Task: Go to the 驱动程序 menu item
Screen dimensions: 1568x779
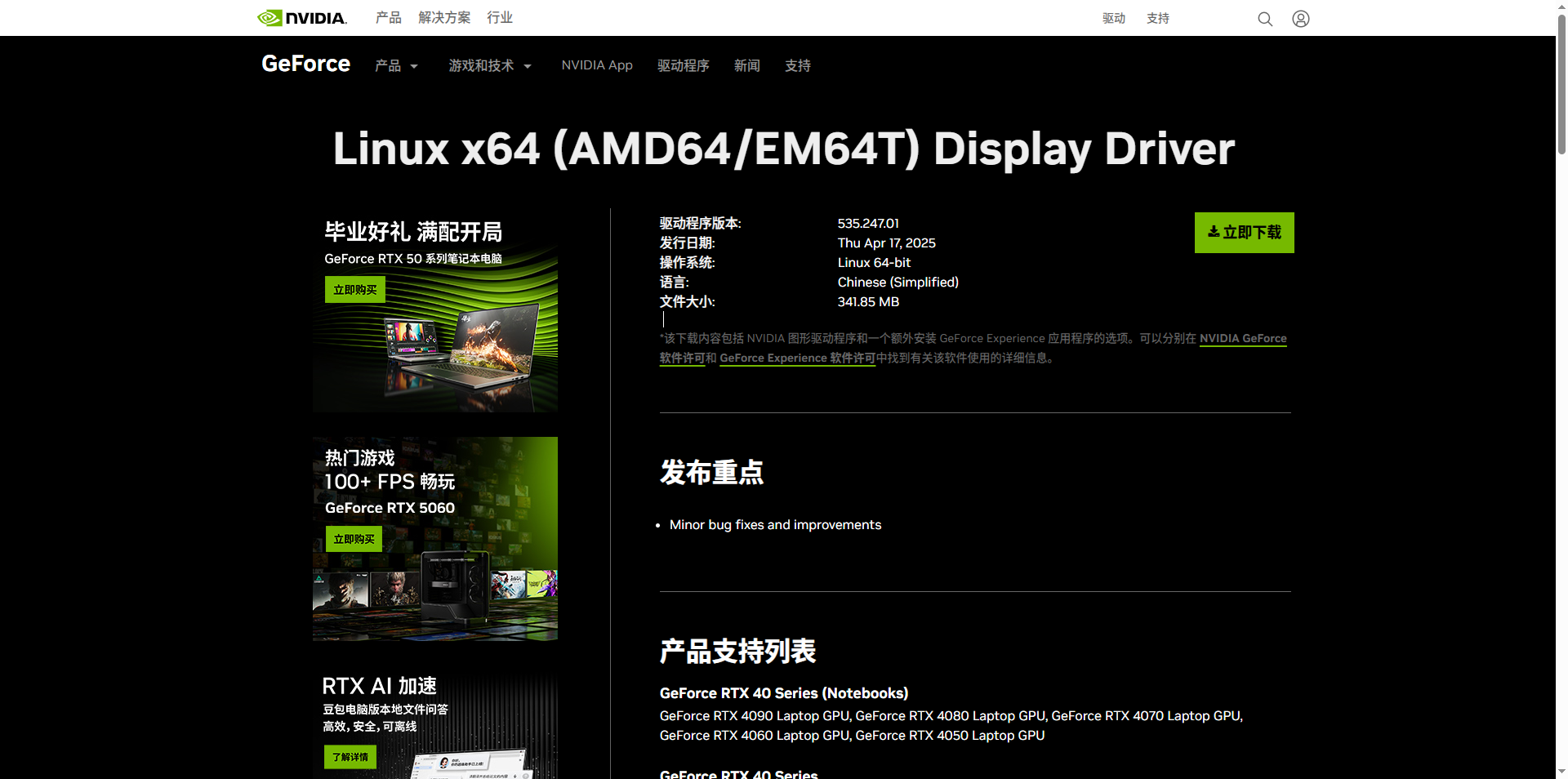Action: pos(683,66)
